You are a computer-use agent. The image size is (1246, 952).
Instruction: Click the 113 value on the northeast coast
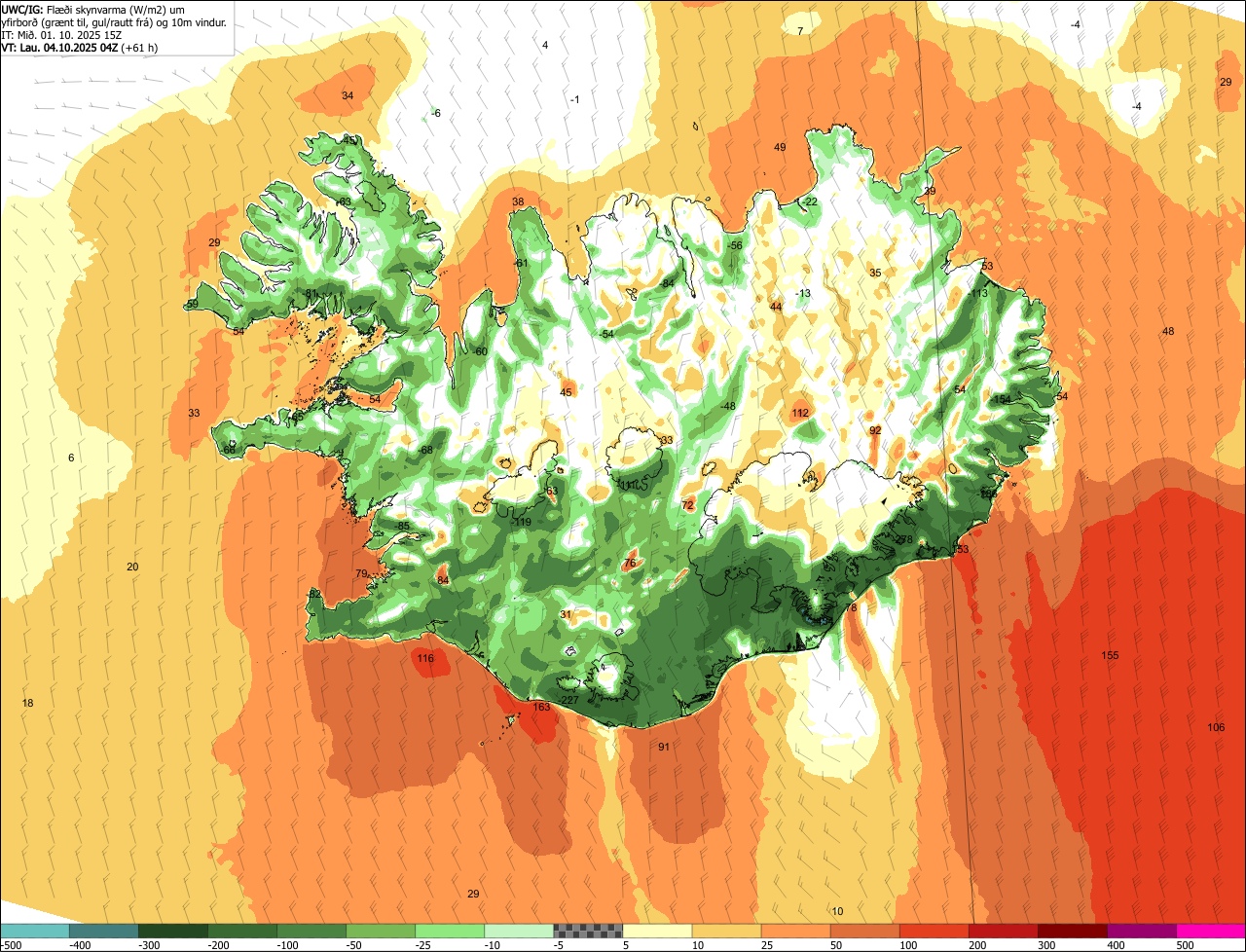(979, 293)
